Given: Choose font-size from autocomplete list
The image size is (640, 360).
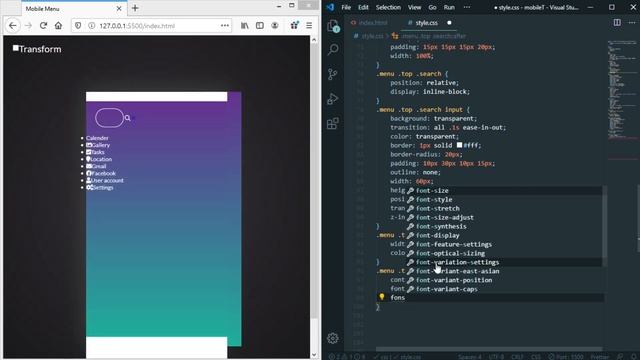Looking at the screenshot, I should (504, 191).
